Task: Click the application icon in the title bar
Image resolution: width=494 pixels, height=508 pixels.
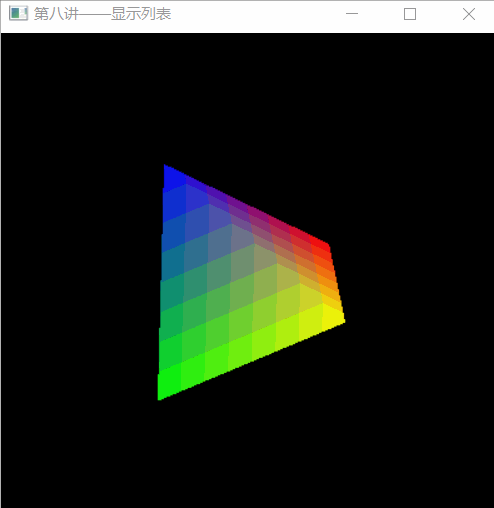Action: click(x=18, y=14)
